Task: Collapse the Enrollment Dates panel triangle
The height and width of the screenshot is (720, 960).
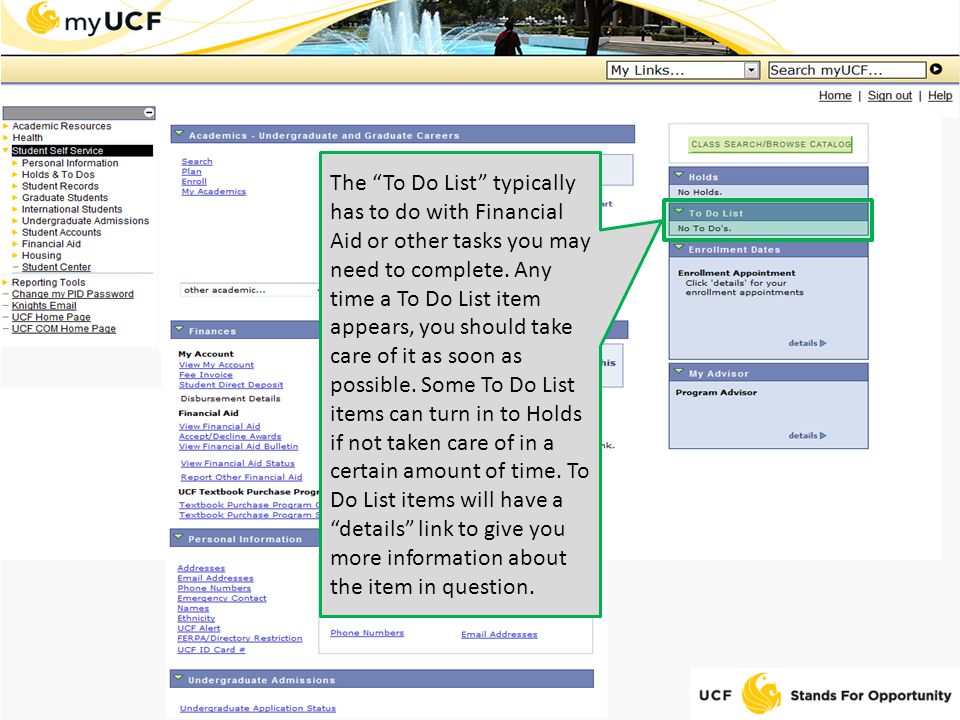Action: tap(678, 247)
